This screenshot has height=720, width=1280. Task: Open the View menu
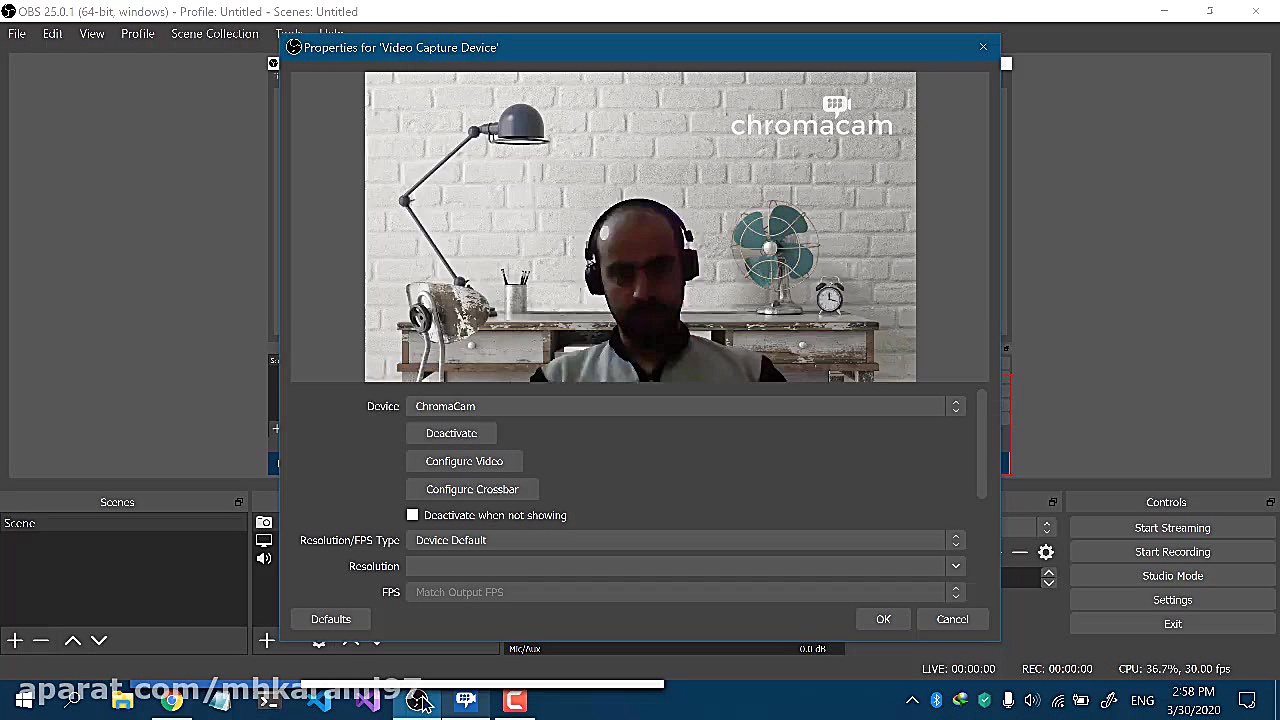(92, 33)
